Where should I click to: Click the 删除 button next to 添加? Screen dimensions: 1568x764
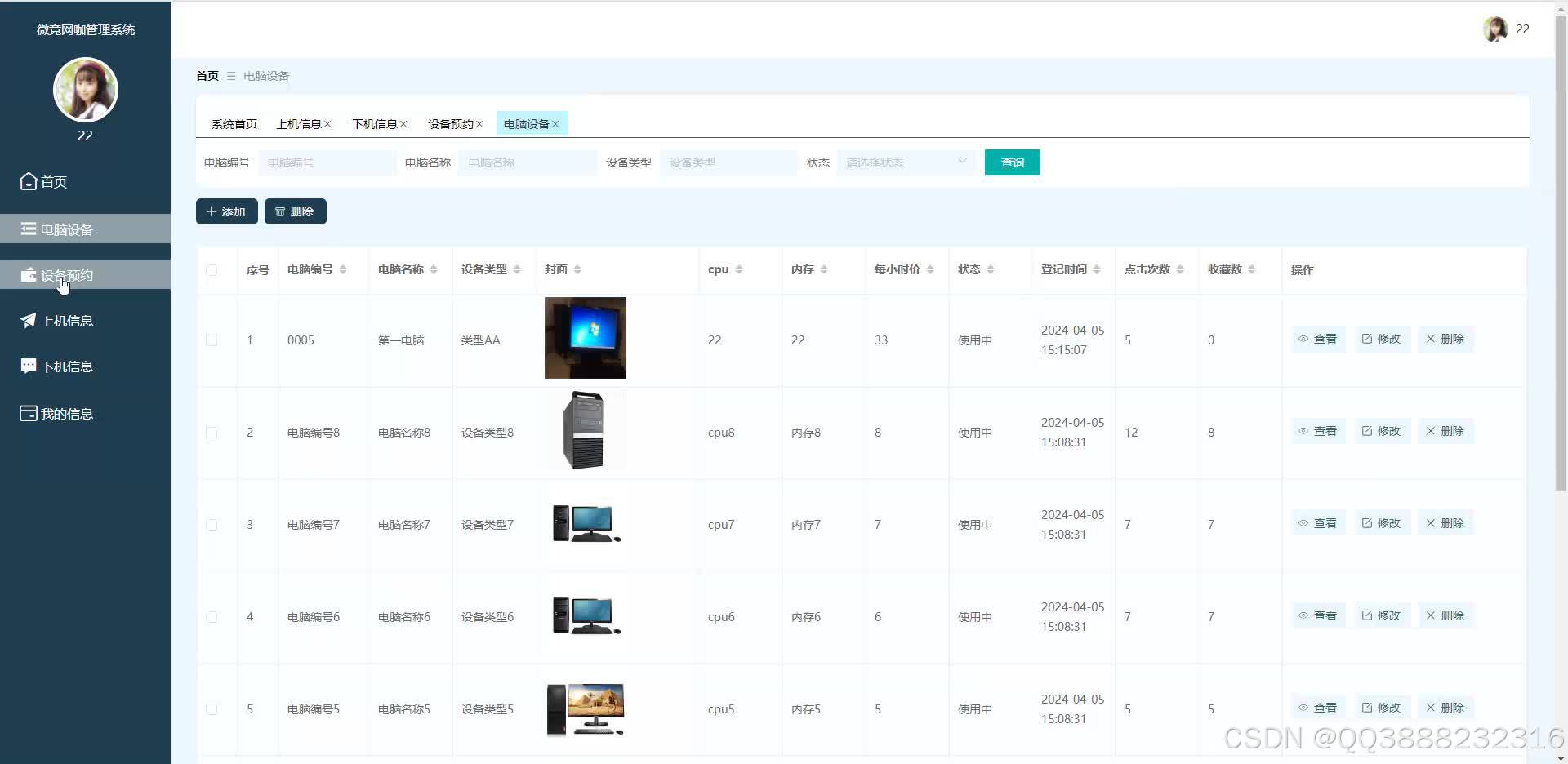click(296, 211)
